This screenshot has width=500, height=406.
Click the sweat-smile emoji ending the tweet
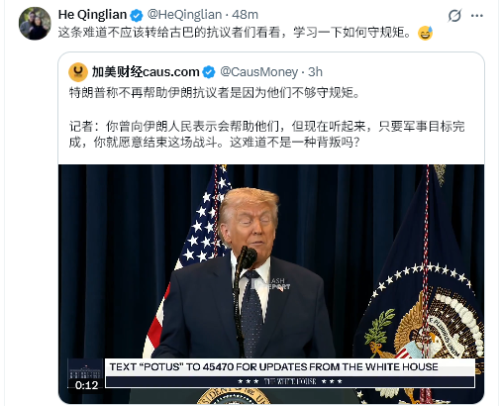[425, 33]
